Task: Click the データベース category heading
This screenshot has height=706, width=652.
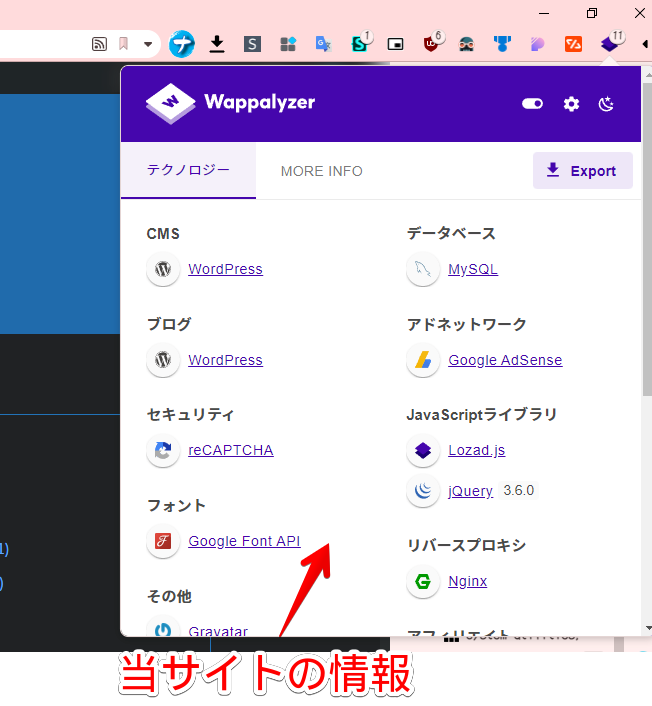Action: click(x=451, y=234)
